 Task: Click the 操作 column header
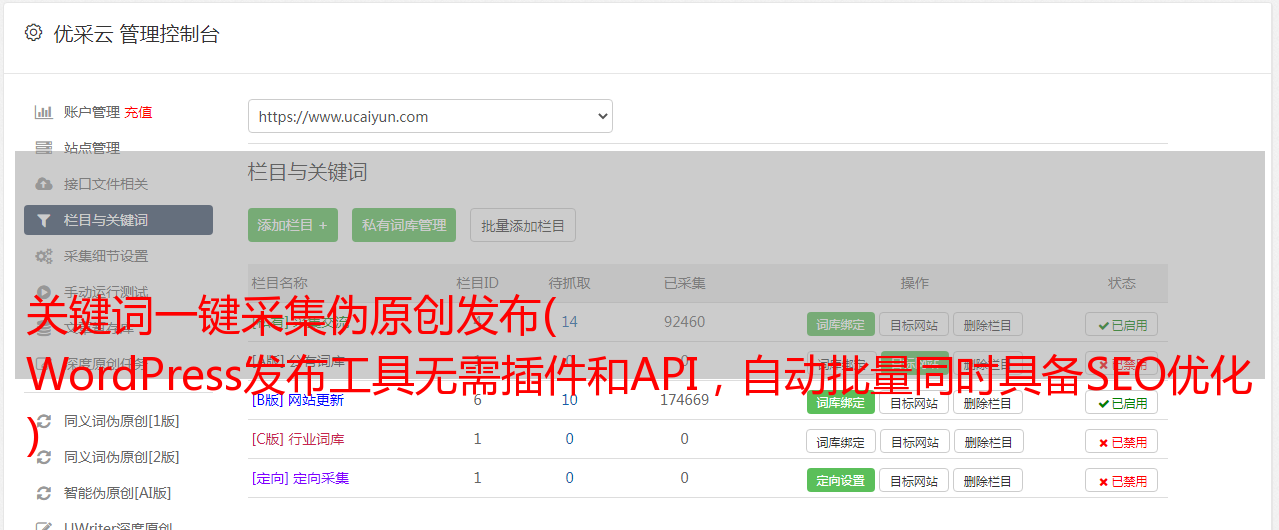pyautogui.click(x=914, y=283)
